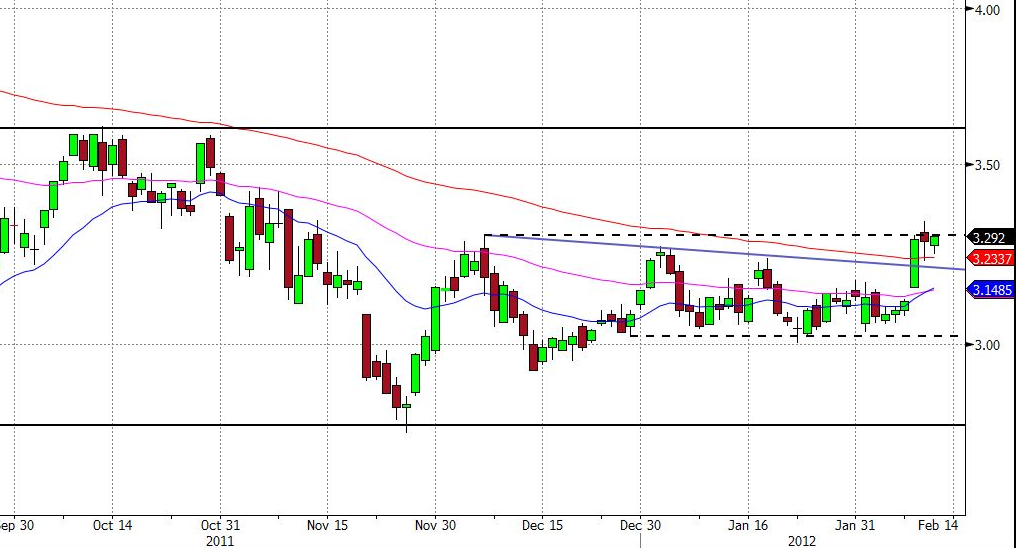The width and height of the screenshot is (1016, 548).
Task: Click the Oct 31 date label
Action: (x=220, y=525)
